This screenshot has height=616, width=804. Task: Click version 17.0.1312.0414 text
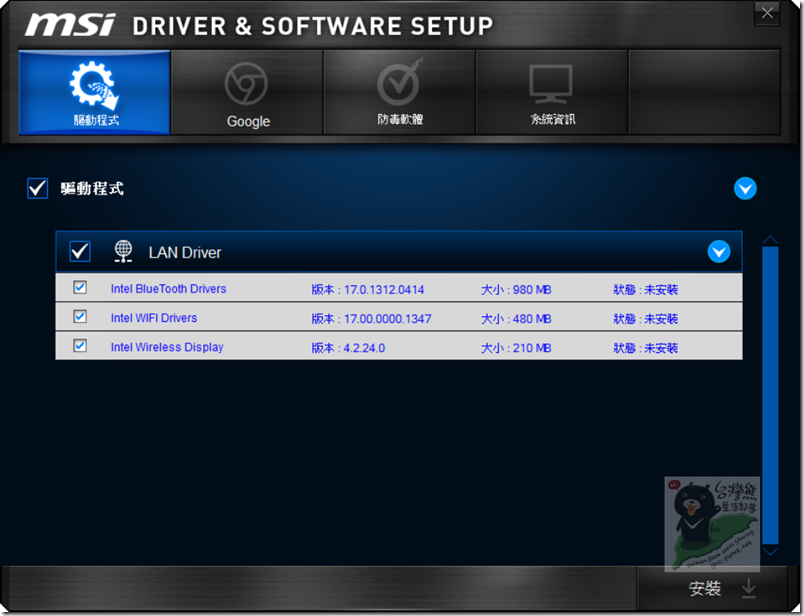point(384,290)
